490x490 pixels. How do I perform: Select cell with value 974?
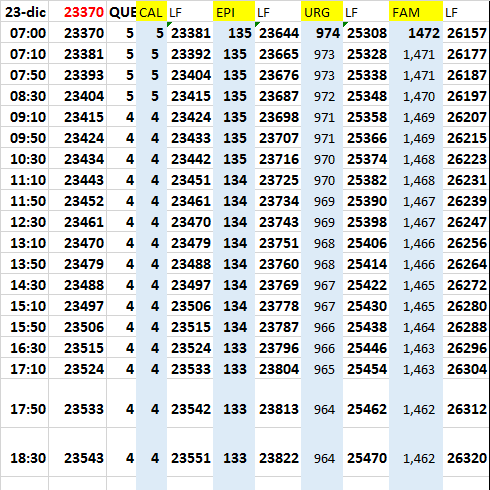322,33
